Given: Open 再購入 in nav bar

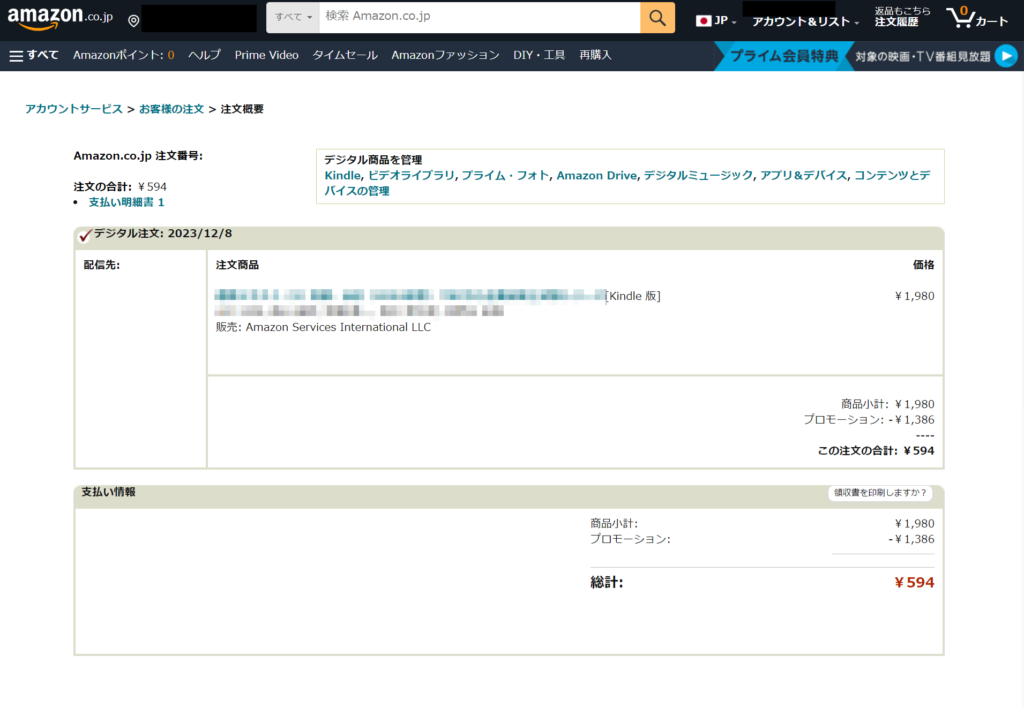Looking at the screenshot, I should 595,56.
